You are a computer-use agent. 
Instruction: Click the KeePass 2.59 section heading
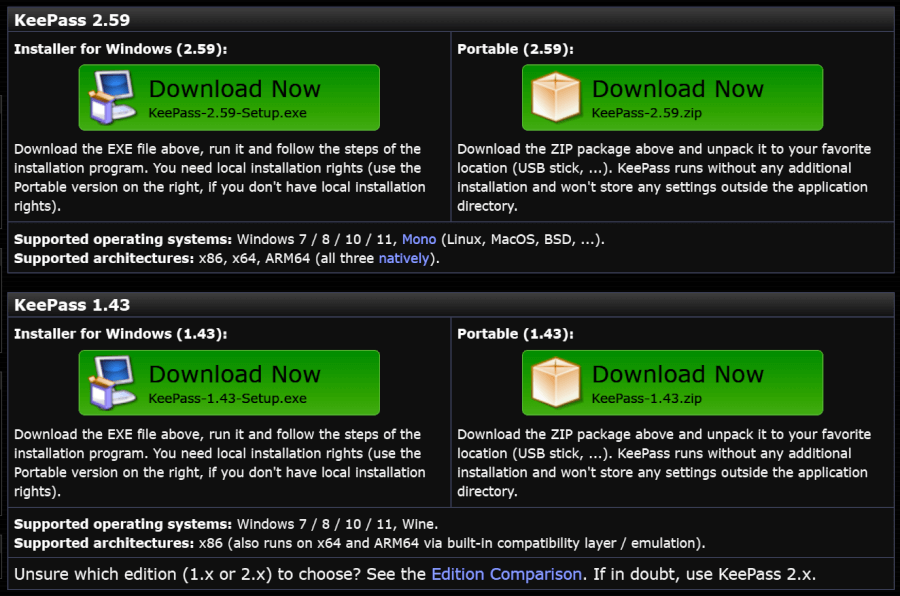tap(72, 20)
